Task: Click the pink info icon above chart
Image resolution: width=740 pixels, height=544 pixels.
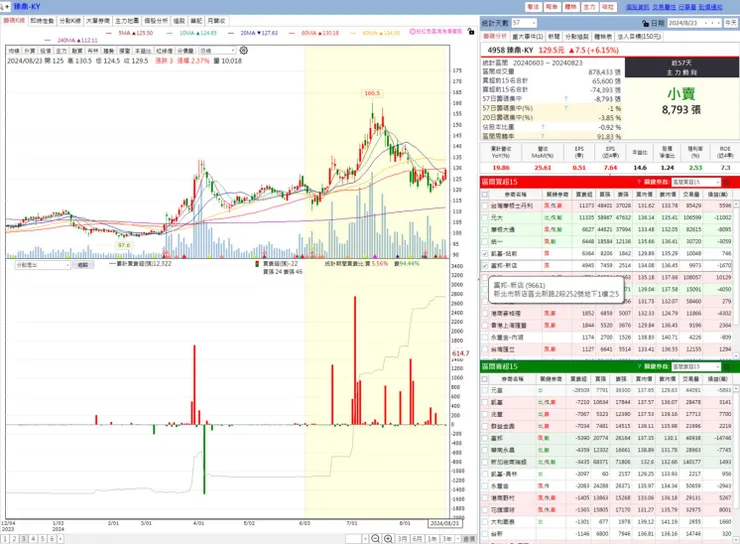Action: [412, 31]
